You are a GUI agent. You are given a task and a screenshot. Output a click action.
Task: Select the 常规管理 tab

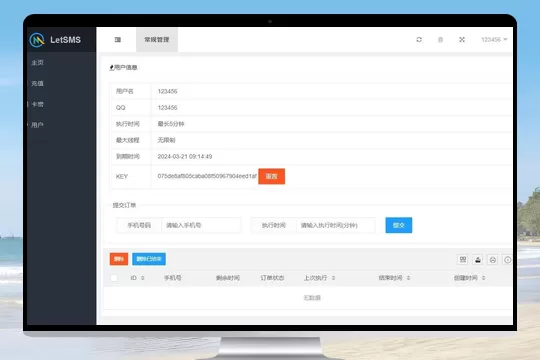(x=157, y=40)
